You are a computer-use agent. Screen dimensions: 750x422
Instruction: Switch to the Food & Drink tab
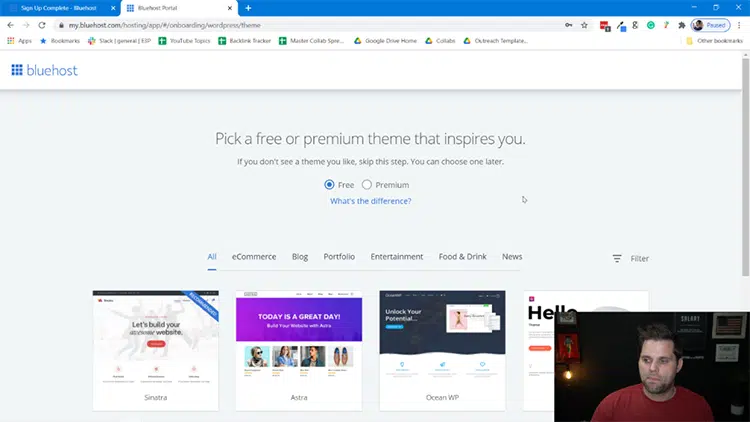tap(462, 257)
